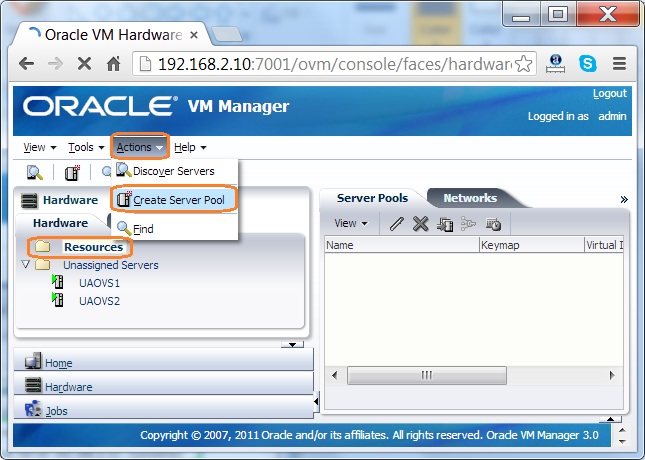Click the horizontal scrollbar thumb in table
Viewport: 645px width, 460px height.
pyautogui.click(x=427, y=375)
